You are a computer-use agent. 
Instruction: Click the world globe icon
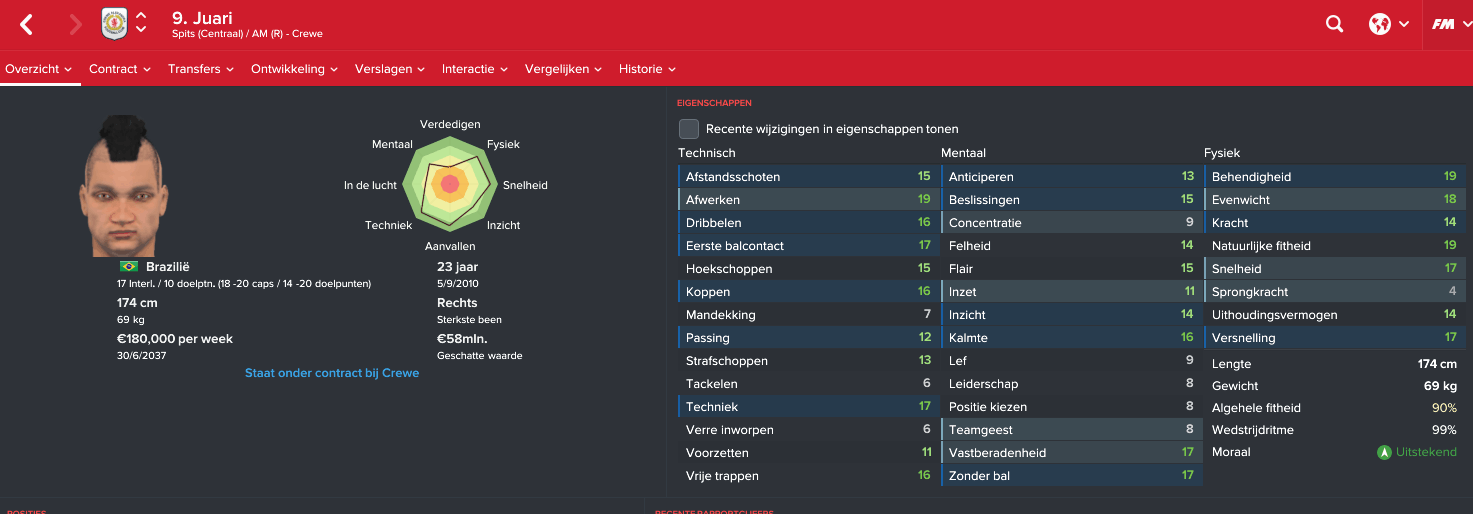(x=1380, y=25)
